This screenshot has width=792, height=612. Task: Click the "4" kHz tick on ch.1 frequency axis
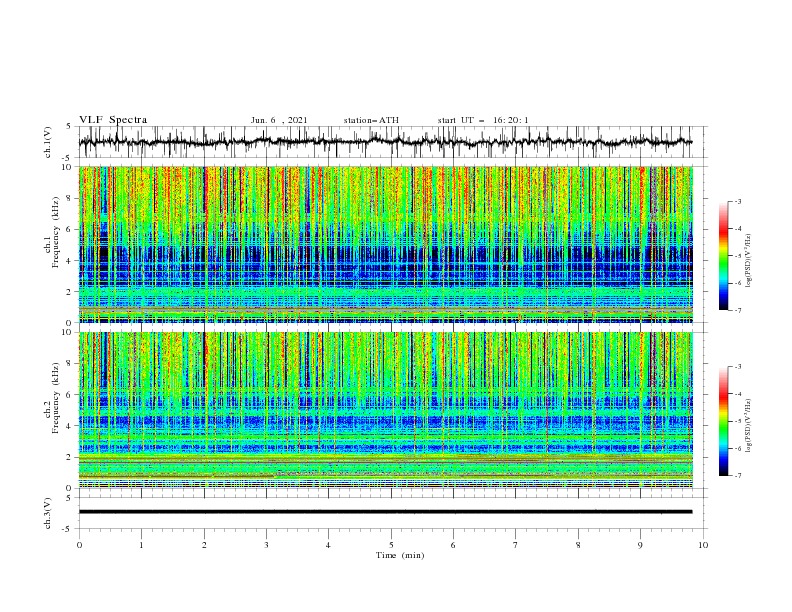pos(70,261)
